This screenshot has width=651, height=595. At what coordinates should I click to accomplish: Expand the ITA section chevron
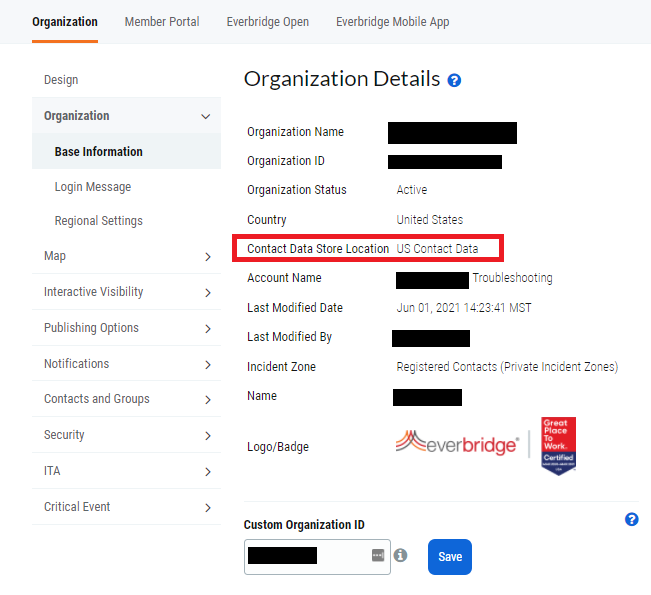[208, 472]
